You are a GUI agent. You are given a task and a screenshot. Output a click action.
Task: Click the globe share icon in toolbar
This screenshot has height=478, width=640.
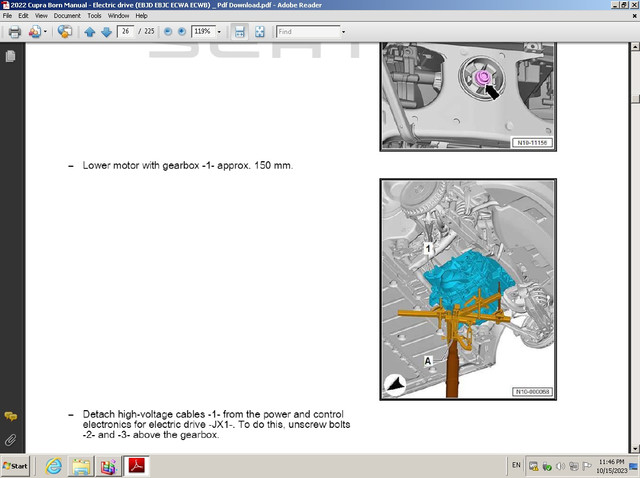coord(64,31)
